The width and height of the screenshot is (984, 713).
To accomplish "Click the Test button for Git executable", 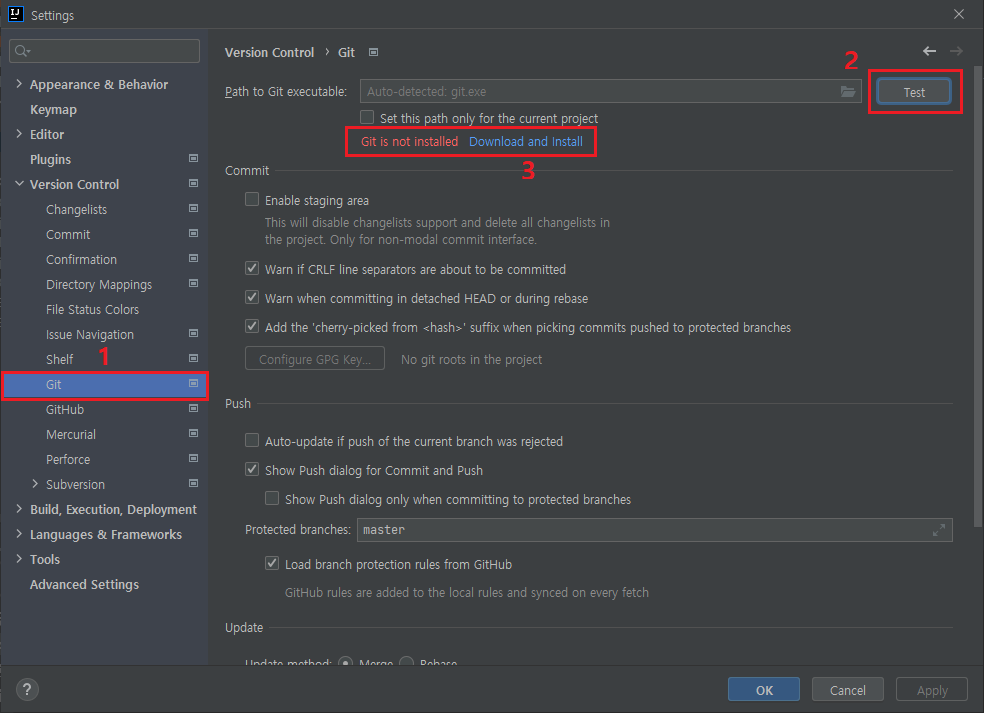I will (914, 92).
